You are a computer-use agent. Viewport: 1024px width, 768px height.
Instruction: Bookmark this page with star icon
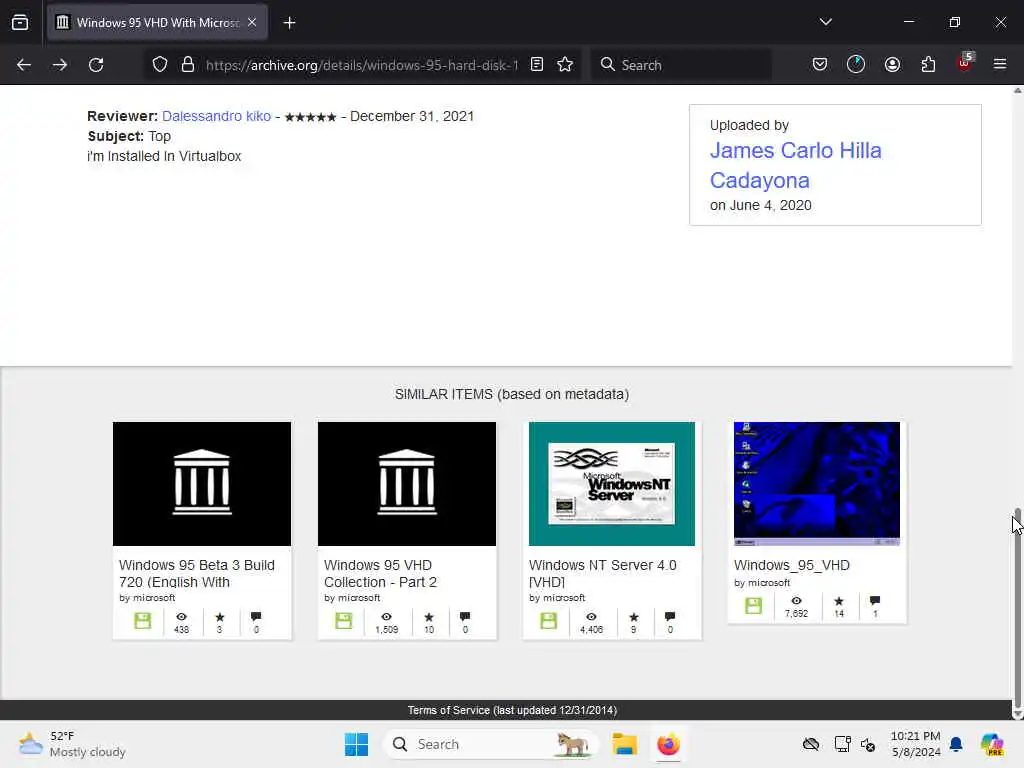pyautogui.click(x=565, y=65)
